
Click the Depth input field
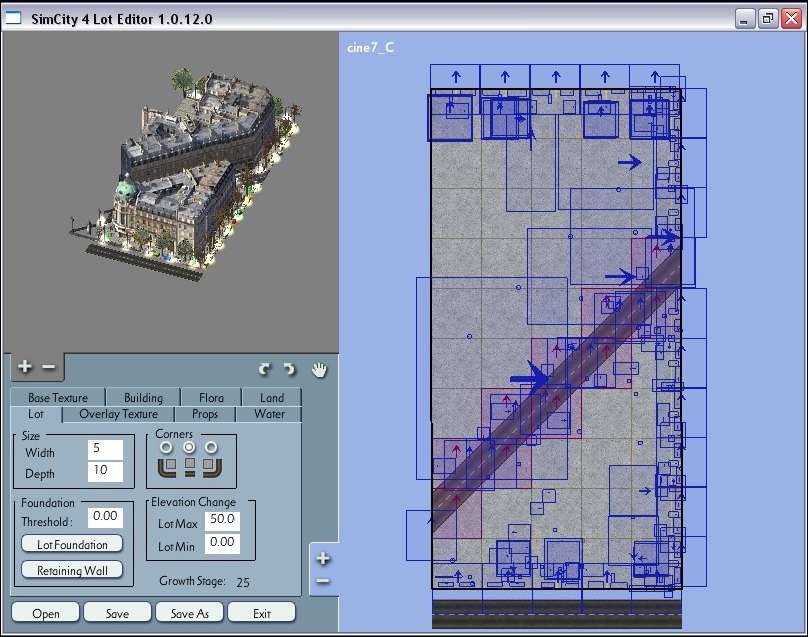[x=105, y=471]
